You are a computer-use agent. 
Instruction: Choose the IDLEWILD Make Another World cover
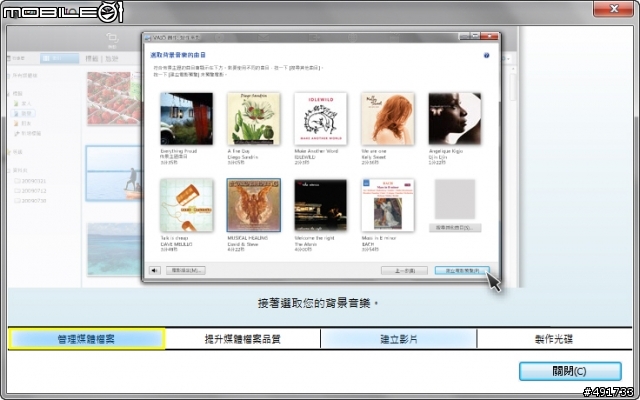tap(320, 118)
